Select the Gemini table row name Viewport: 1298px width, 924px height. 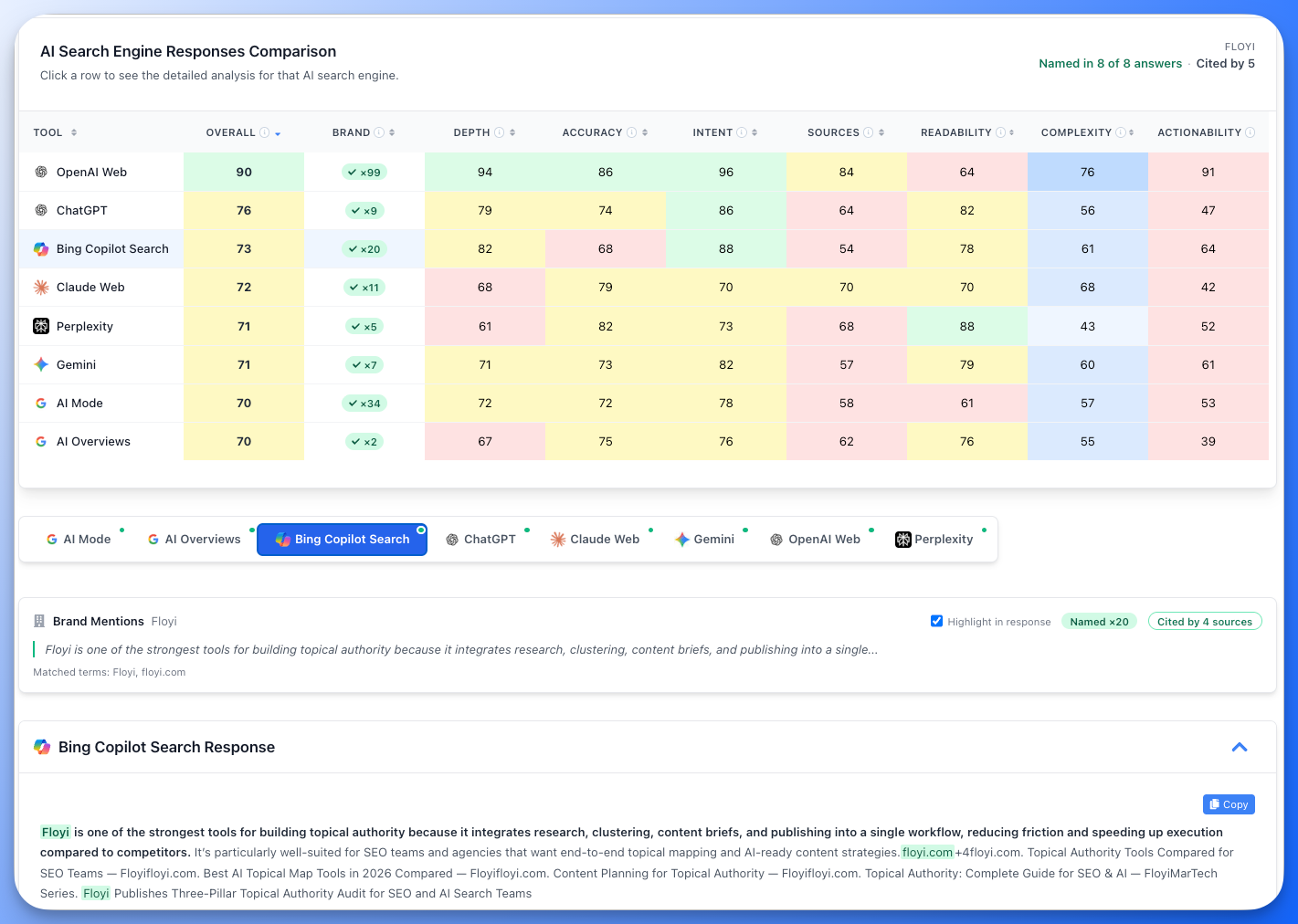pos(76,364)
